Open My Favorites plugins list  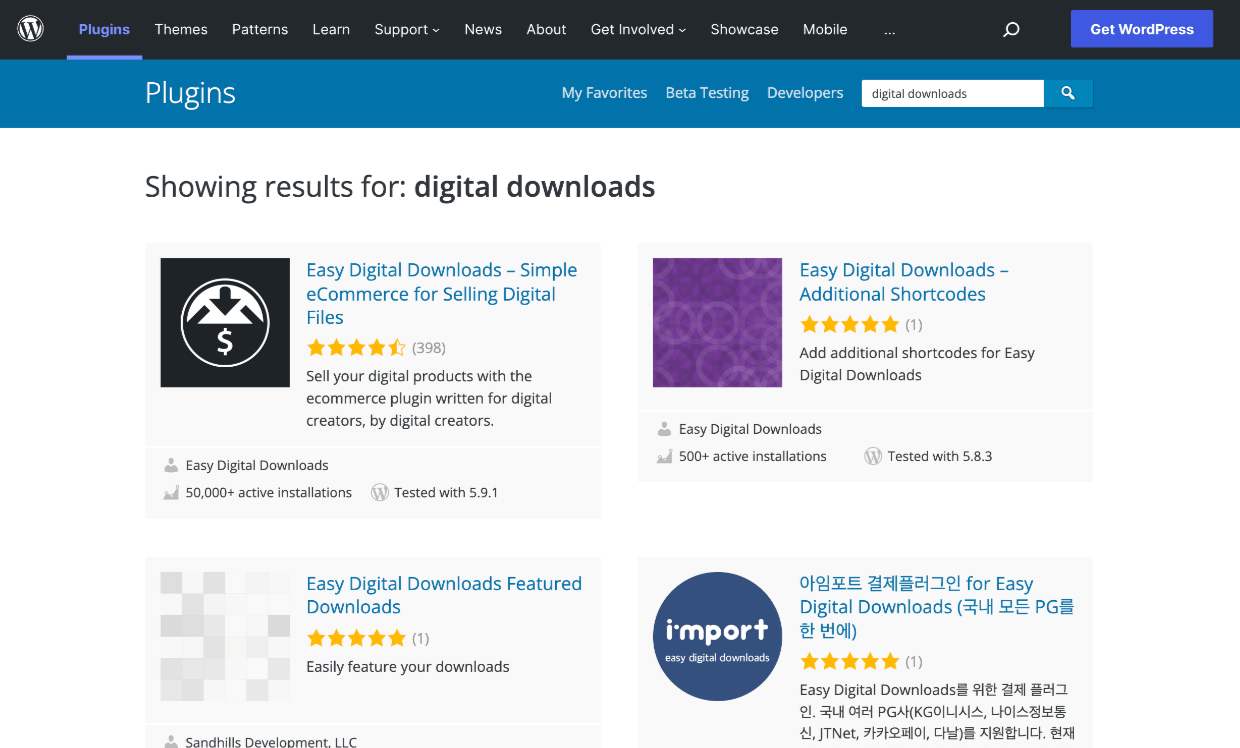pos(604,93)
